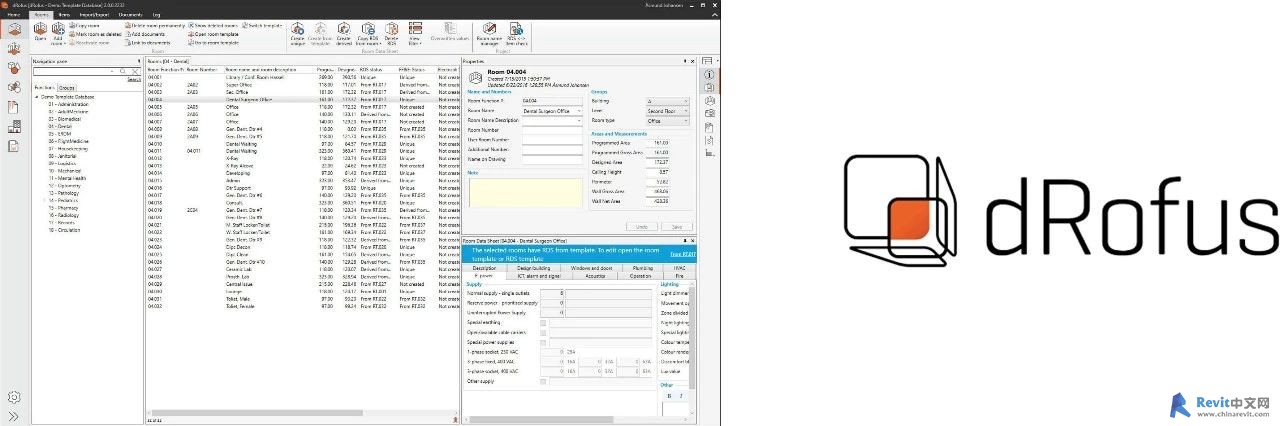Open the Home ribbon tab

coord(13,15)
